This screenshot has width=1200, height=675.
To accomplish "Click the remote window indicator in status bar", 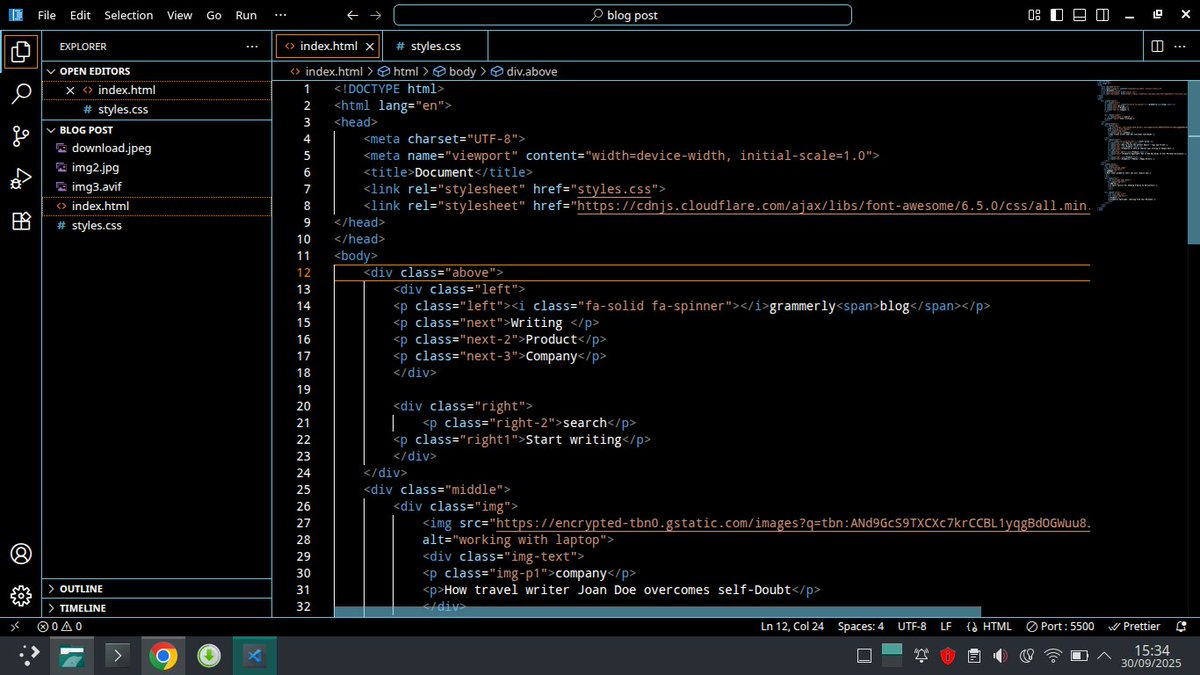I will 14,627.
